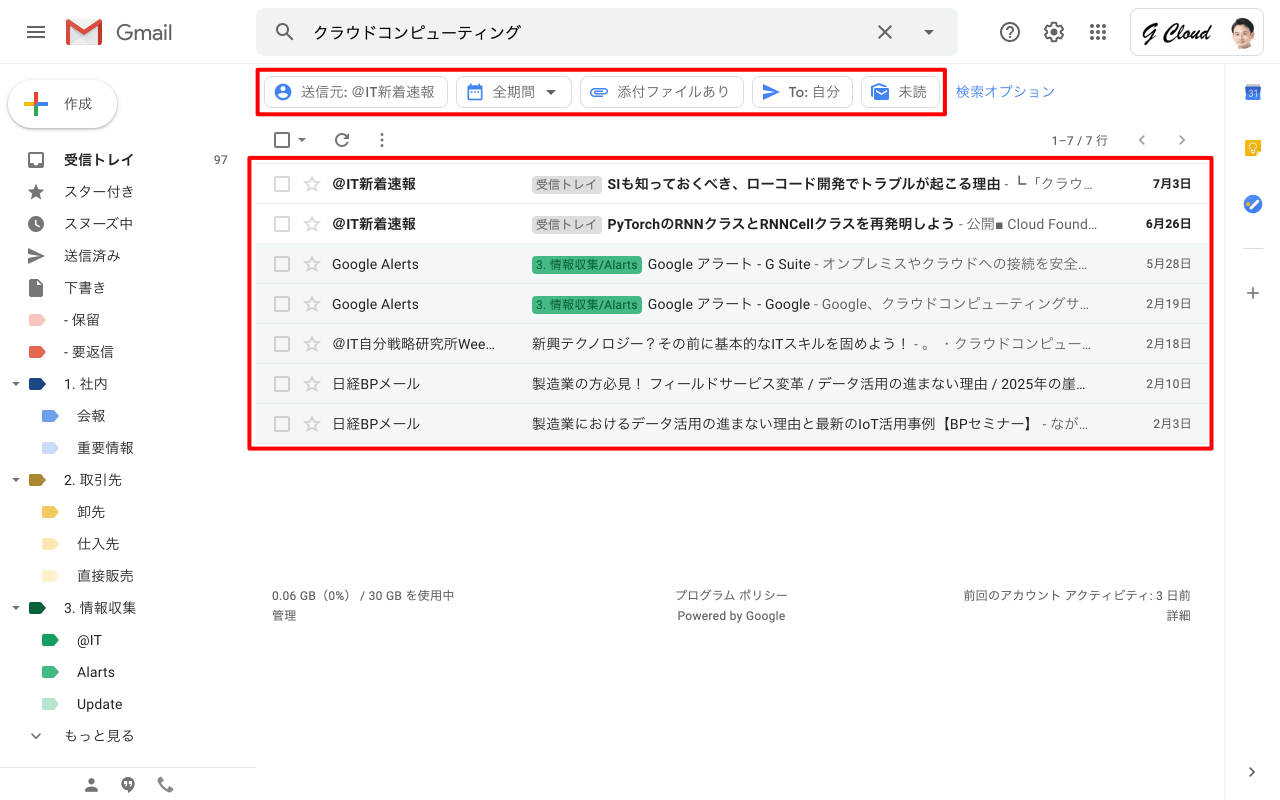The height and width of the screenshot is (800, 1280).
Task: Check the SIも知っておくべき email checkbox
Action: pos(282,184)
